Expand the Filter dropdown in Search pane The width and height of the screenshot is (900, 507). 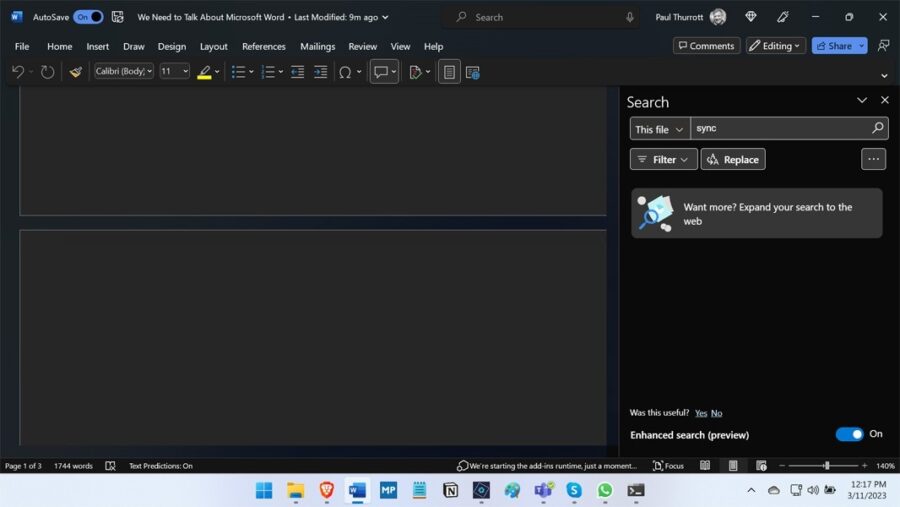664,159
